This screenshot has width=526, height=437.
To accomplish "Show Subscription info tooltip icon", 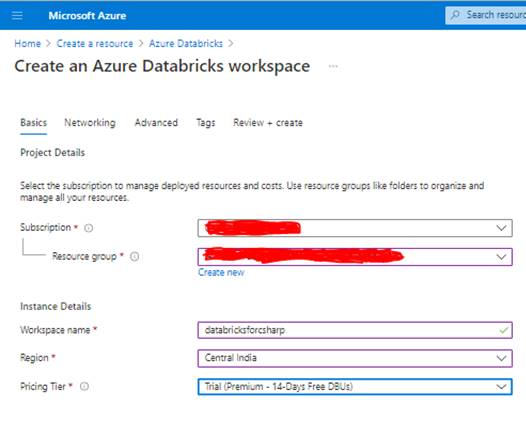I will click(89, 228).
